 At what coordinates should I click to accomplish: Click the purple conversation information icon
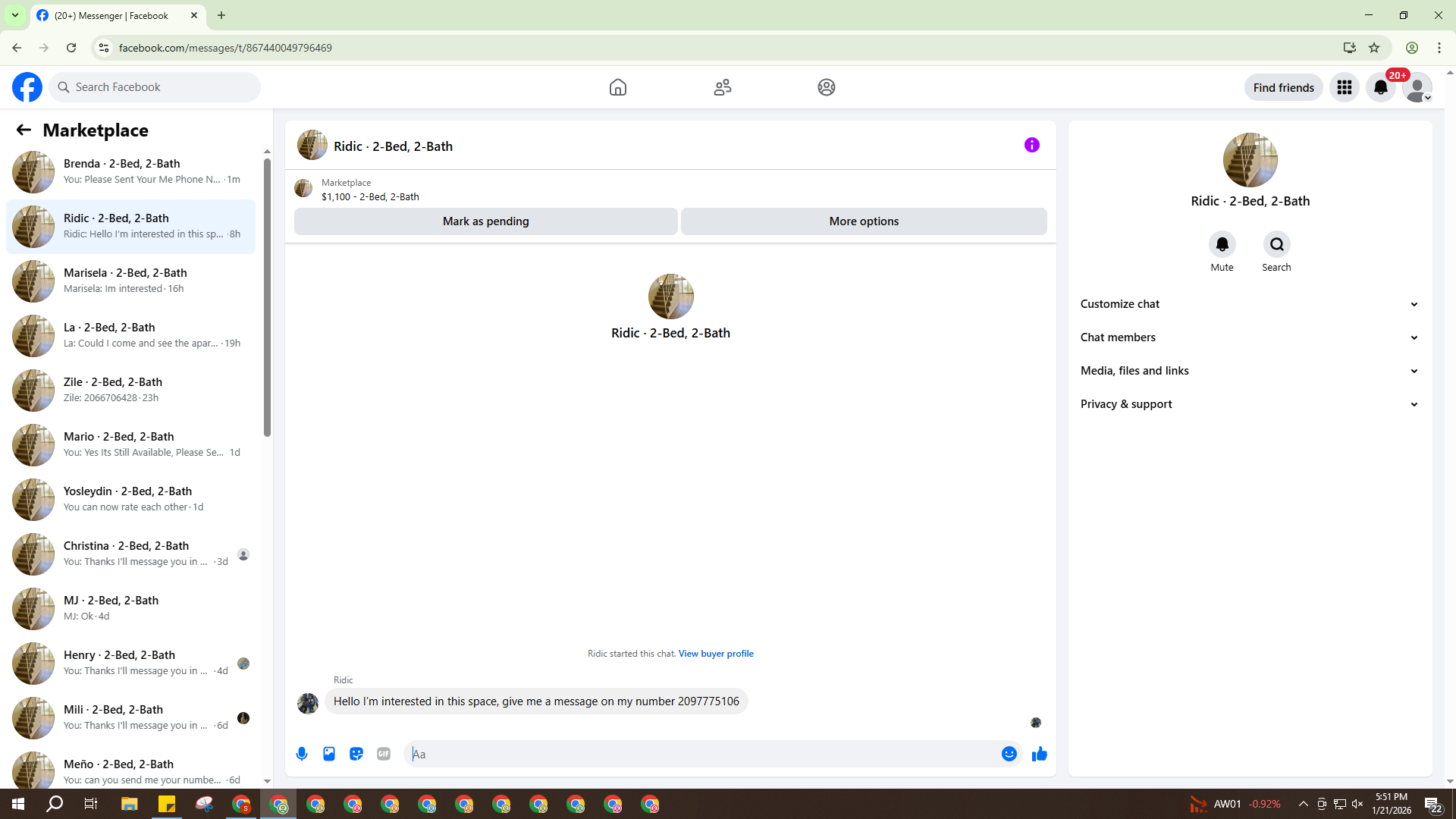1031,145
